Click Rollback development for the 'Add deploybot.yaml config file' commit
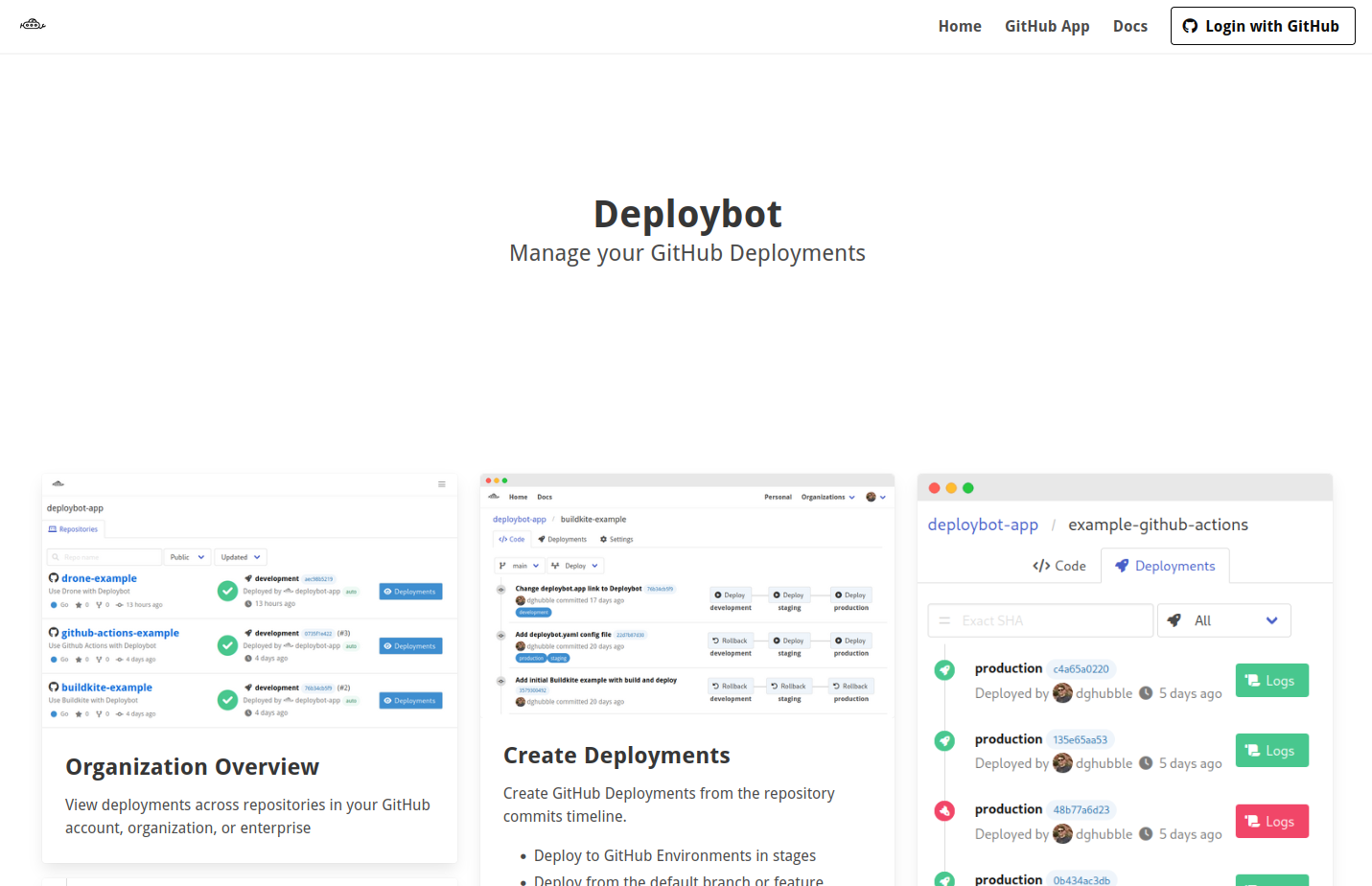This screenshot has height=886, width=1372. click(730, 641)
